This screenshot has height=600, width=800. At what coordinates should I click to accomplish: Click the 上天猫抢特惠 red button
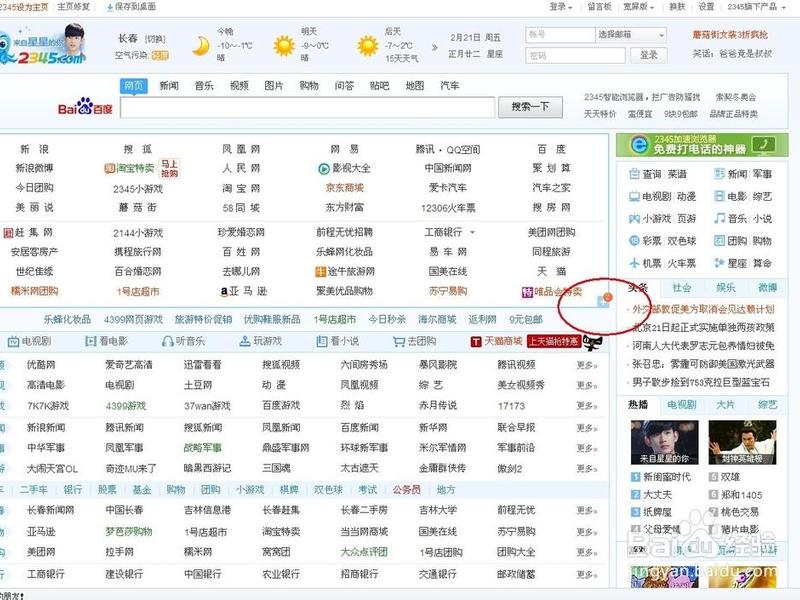(x=554, y=341)
